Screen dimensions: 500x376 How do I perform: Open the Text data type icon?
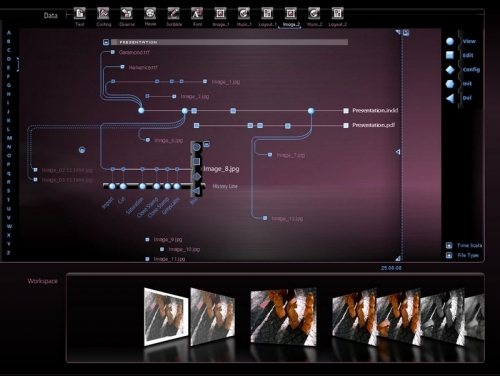pos(80,14)
